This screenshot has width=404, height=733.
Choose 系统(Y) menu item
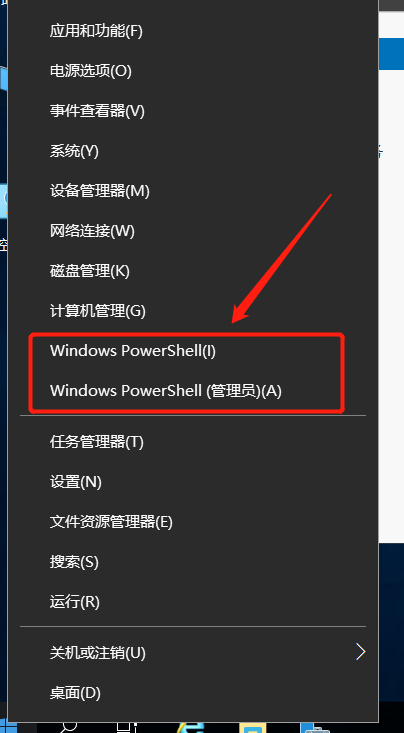click(x=193, y=151)
